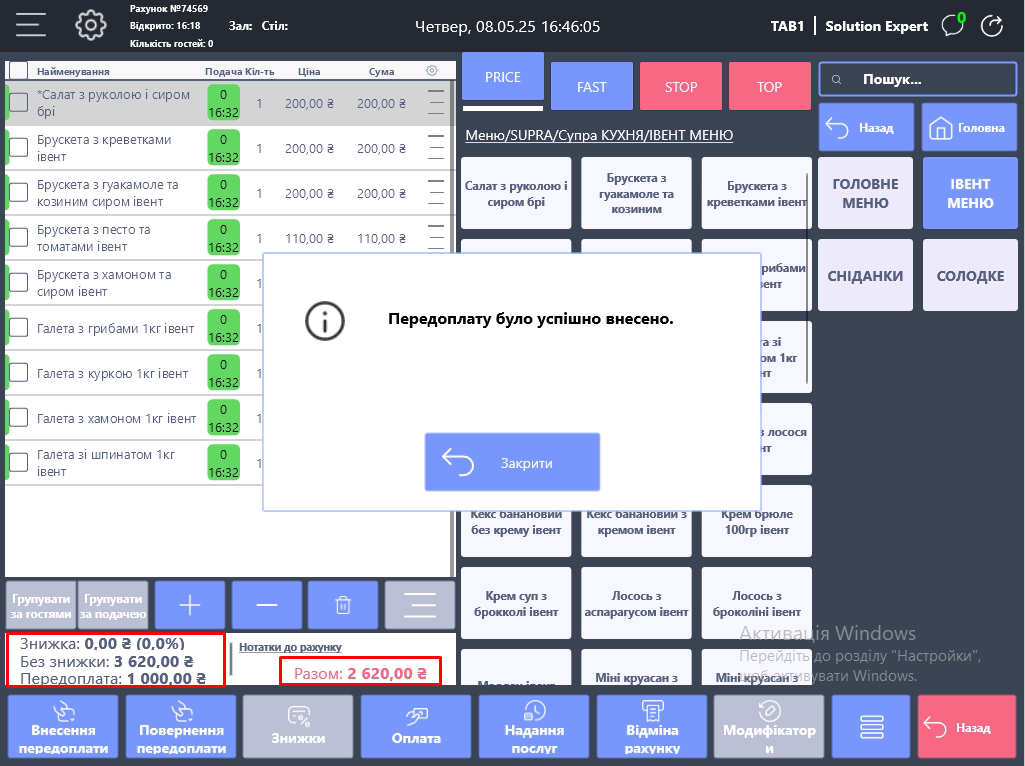
Task: Click the logout arrow icon in header
Action: coord(992,26)
